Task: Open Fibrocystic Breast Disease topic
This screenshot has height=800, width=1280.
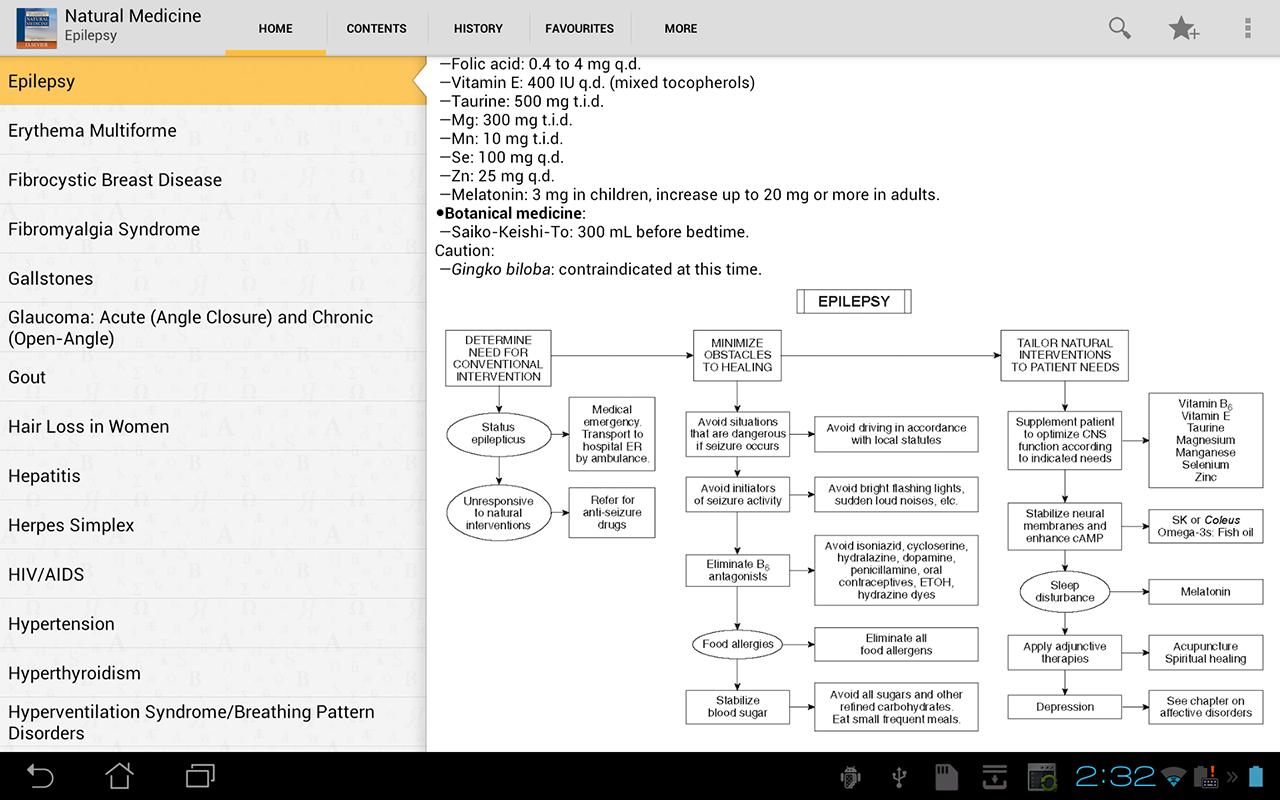Action: (213, 180)
